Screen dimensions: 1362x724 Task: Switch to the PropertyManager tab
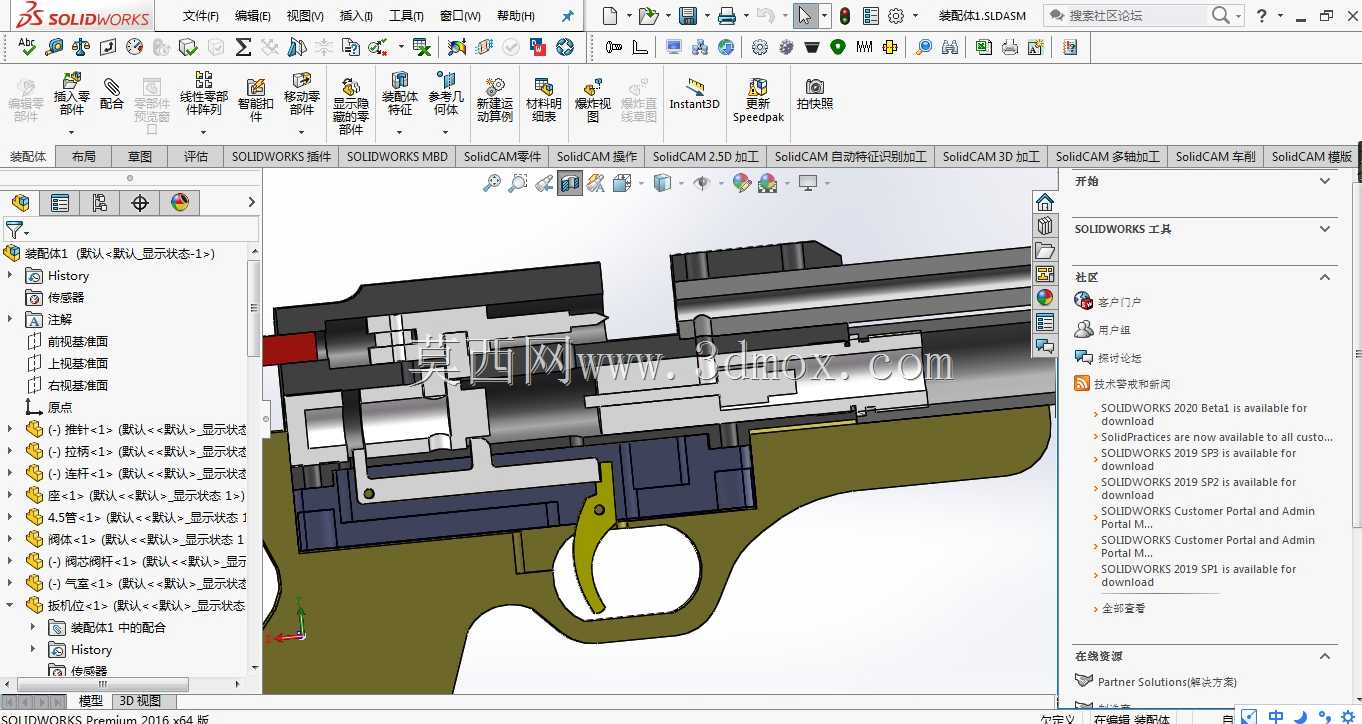point(60,203)
